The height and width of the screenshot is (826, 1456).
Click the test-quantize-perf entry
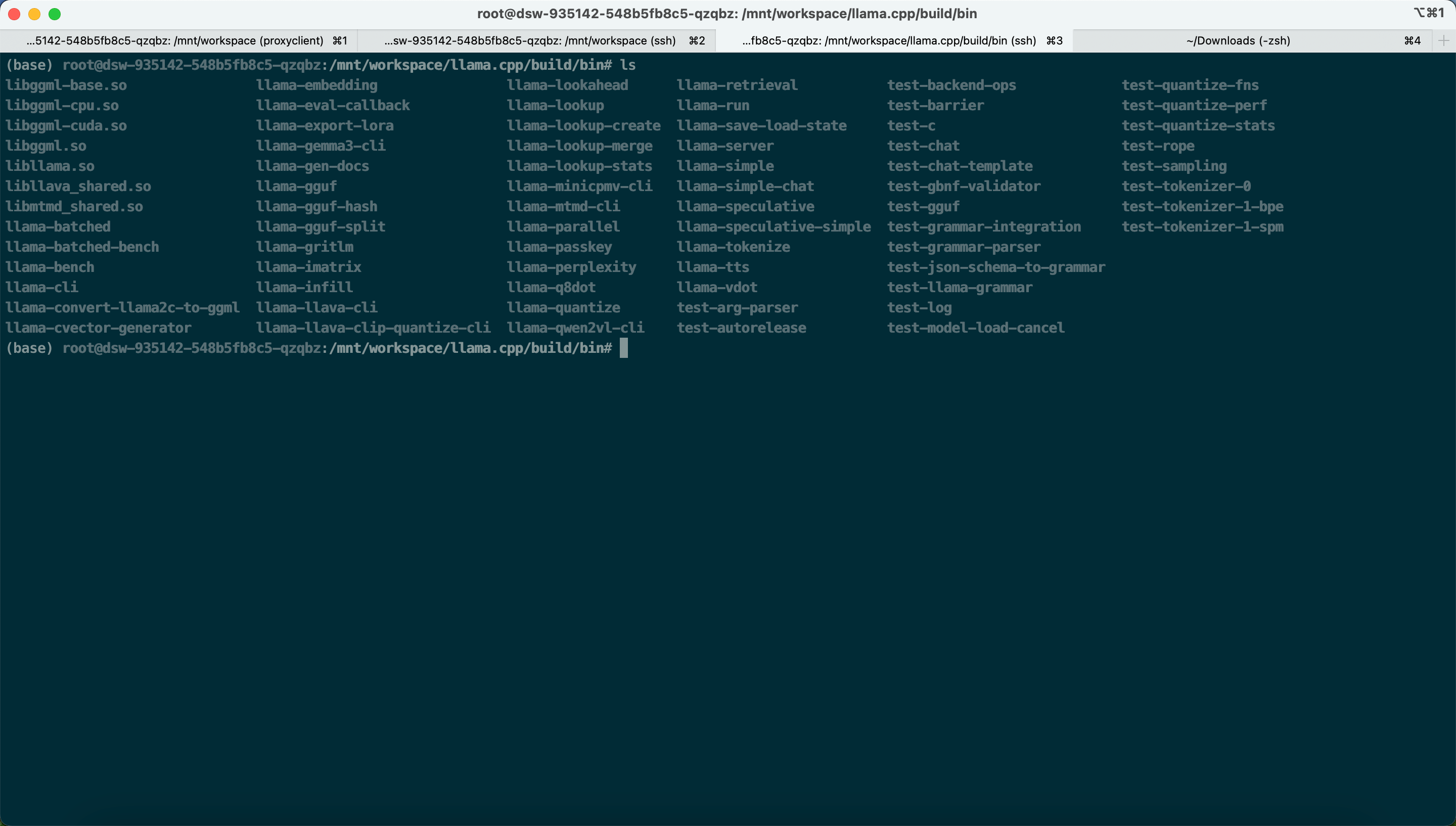pos(1195,106)
